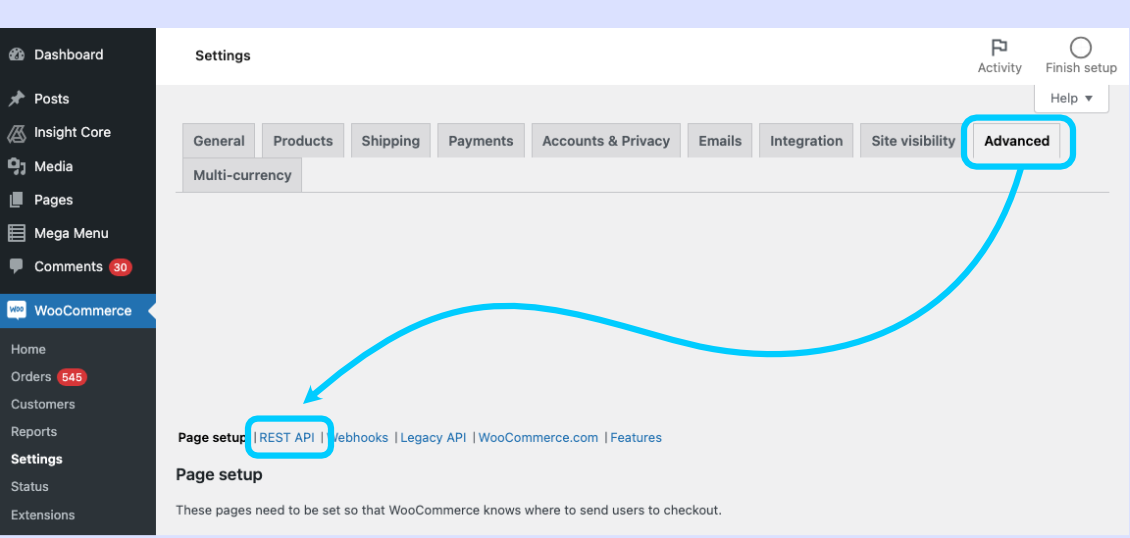Click the red 30 comments badge
The width and height of the screenshot is (1130, 538).
click(120, 267)
